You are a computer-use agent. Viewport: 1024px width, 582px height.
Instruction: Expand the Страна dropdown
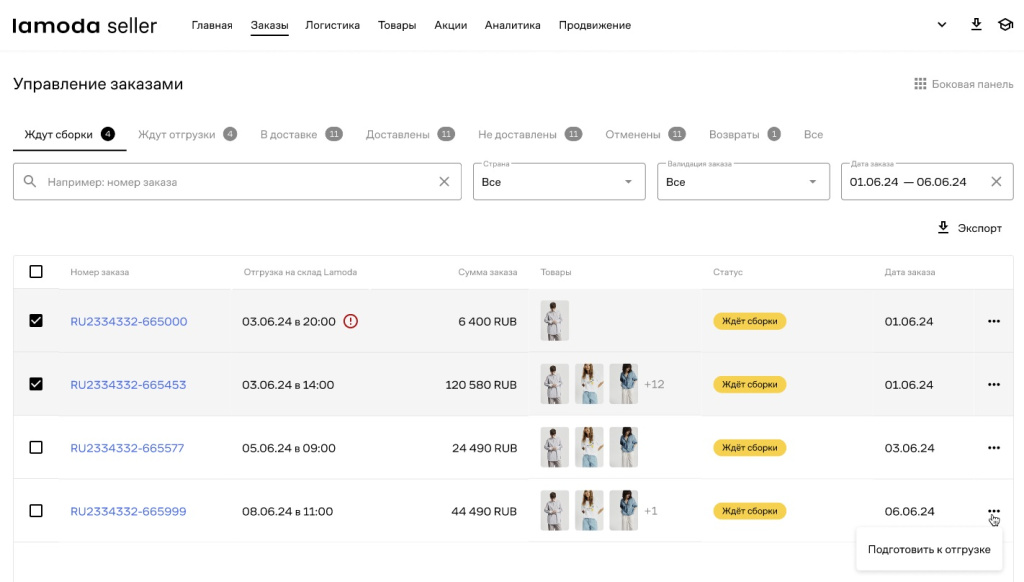(x=560, y=182)
